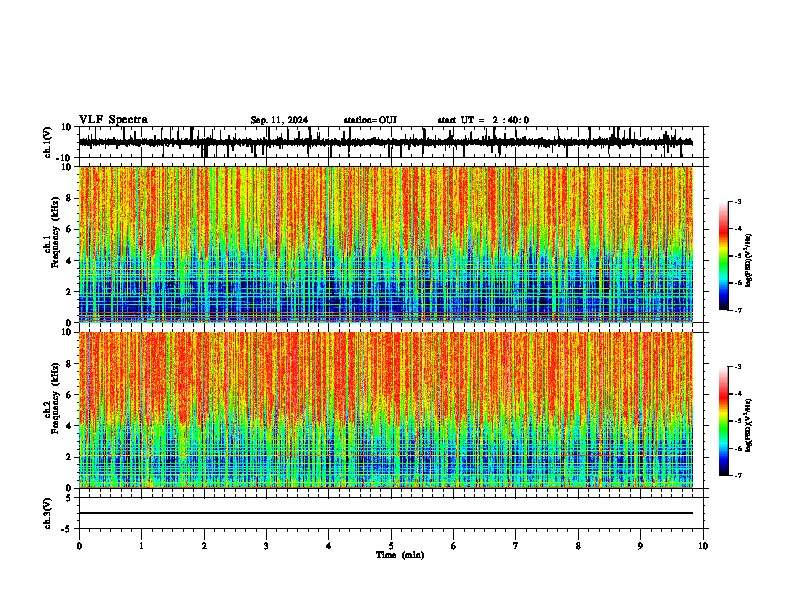Click the "-5" tick of the ch.3(V) axis
The height and width of the screenshot is (612, 792).
click(x=68, y=529)
